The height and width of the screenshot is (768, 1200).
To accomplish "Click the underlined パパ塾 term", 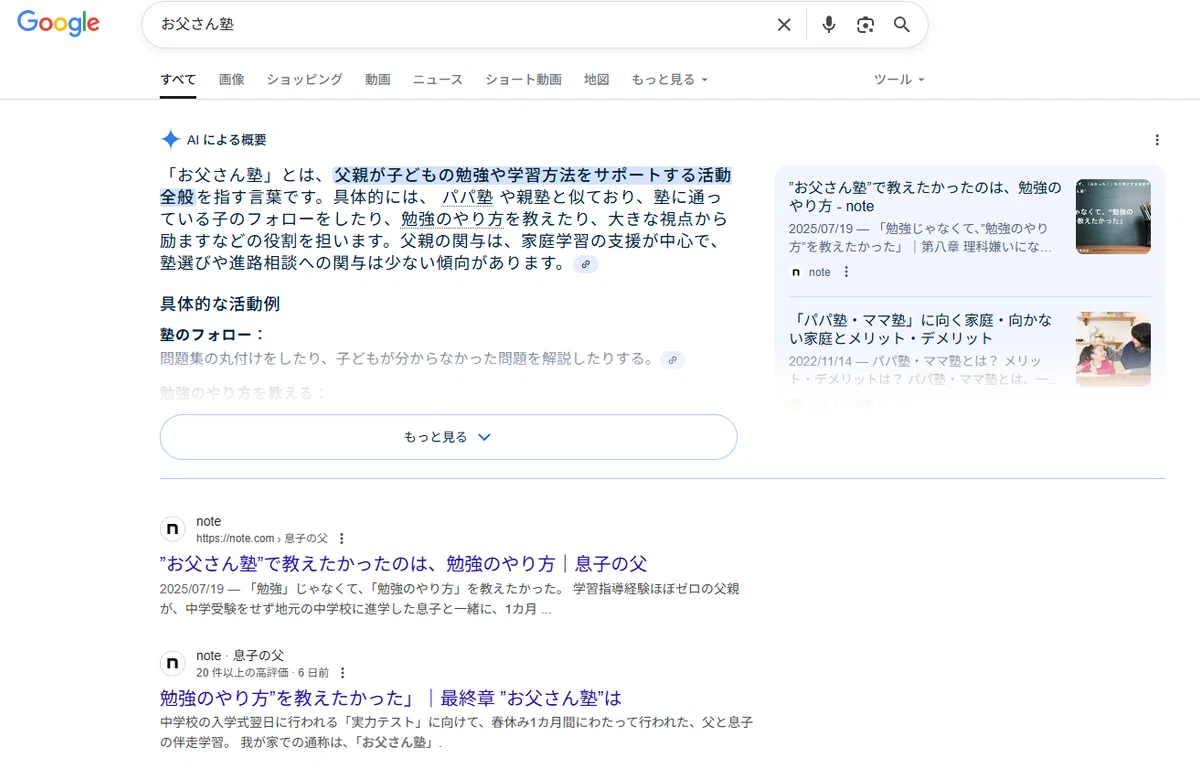I will coord(468,197).
